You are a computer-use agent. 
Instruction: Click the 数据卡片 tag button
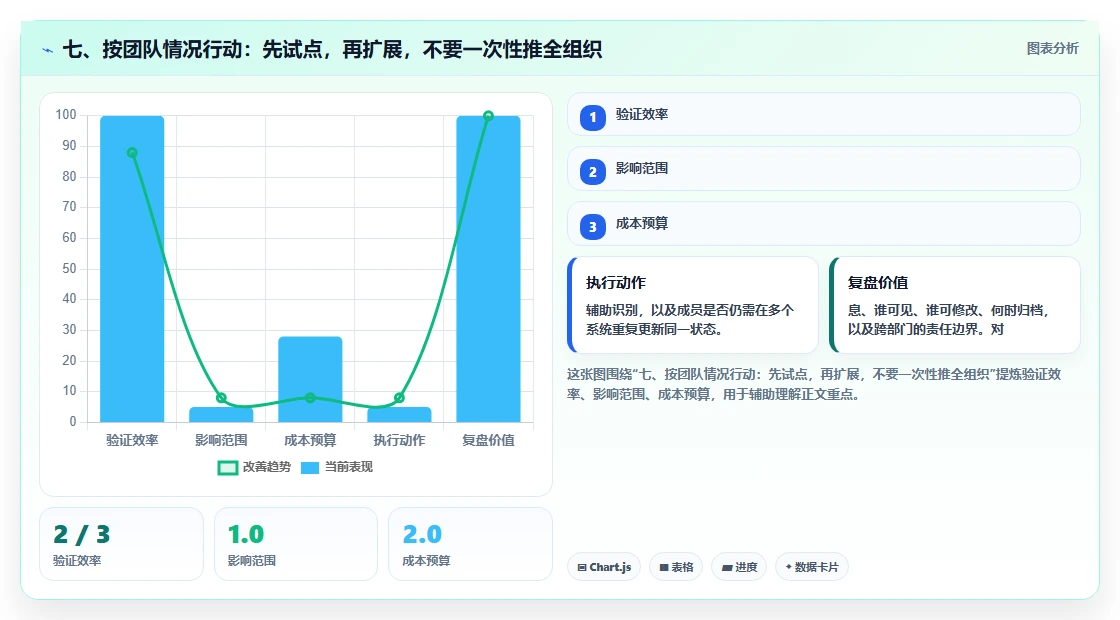click(811, 567)
